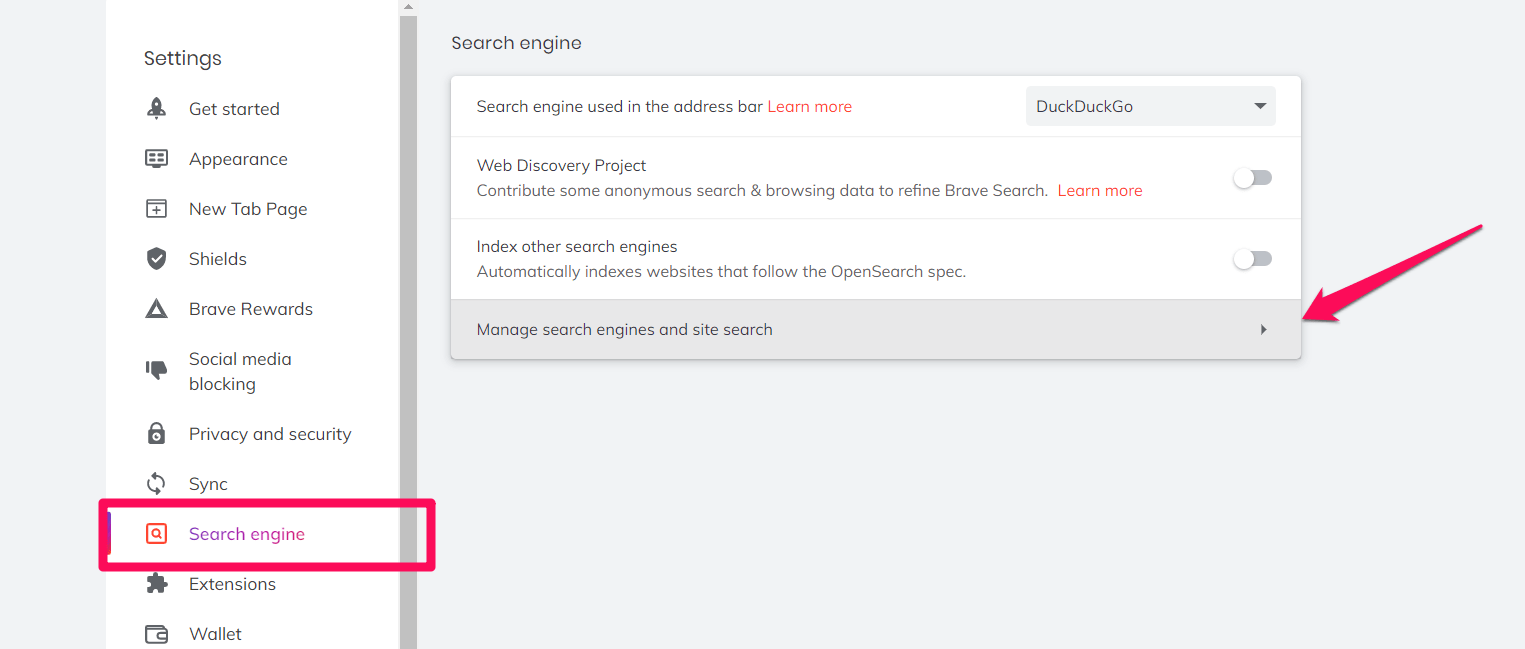
Task: Open Learn more link for address bar search
Action: (x=809, y=106)
